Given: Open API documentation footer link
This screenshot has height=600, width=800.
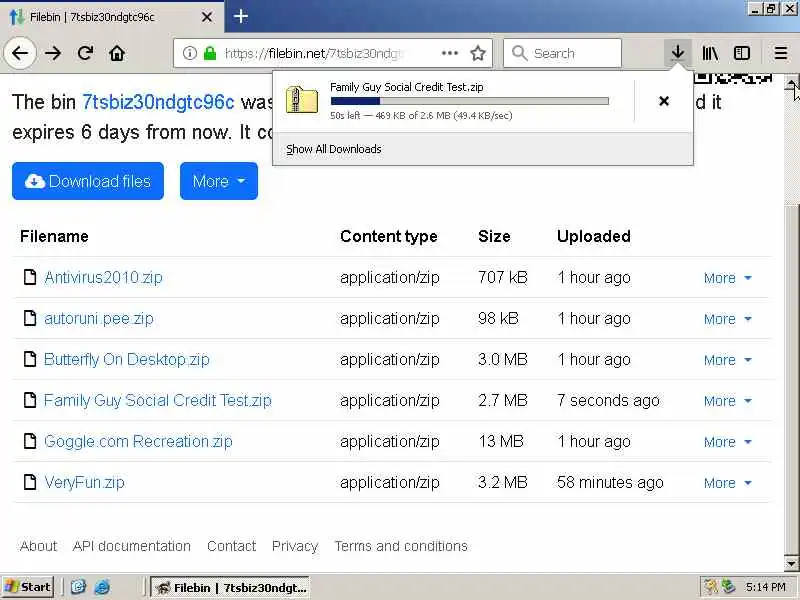Looking at the screenshot, I should (132, 546).
